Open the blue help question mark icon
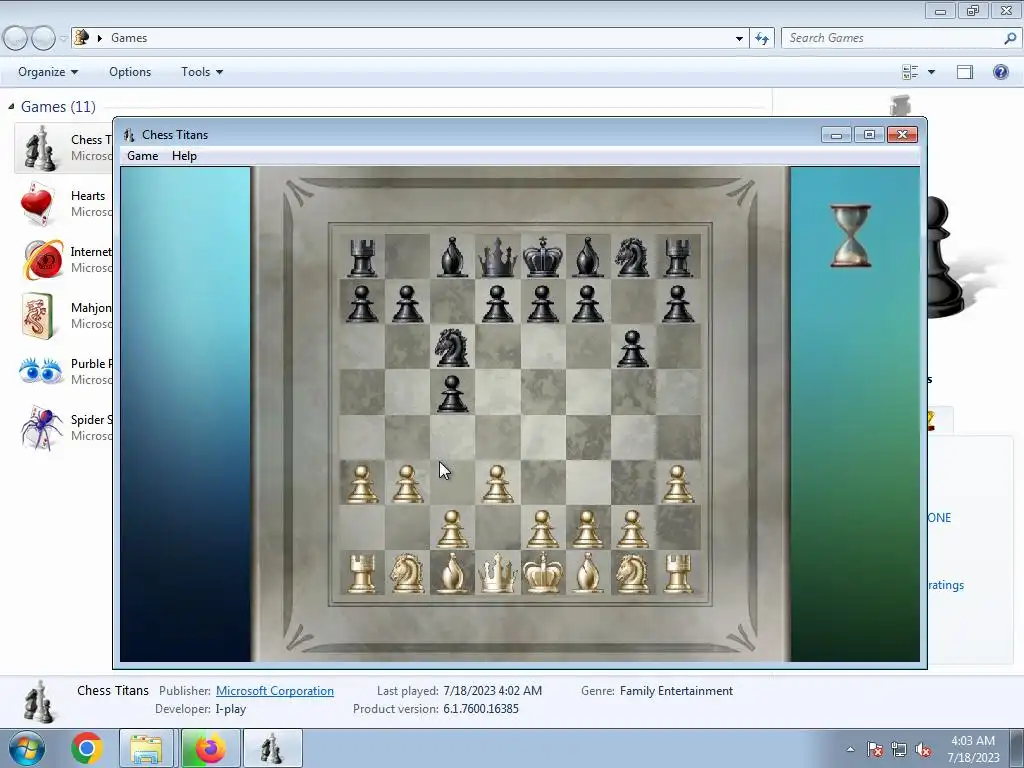Viewport: 1024px width, 768px height. 1000,72
